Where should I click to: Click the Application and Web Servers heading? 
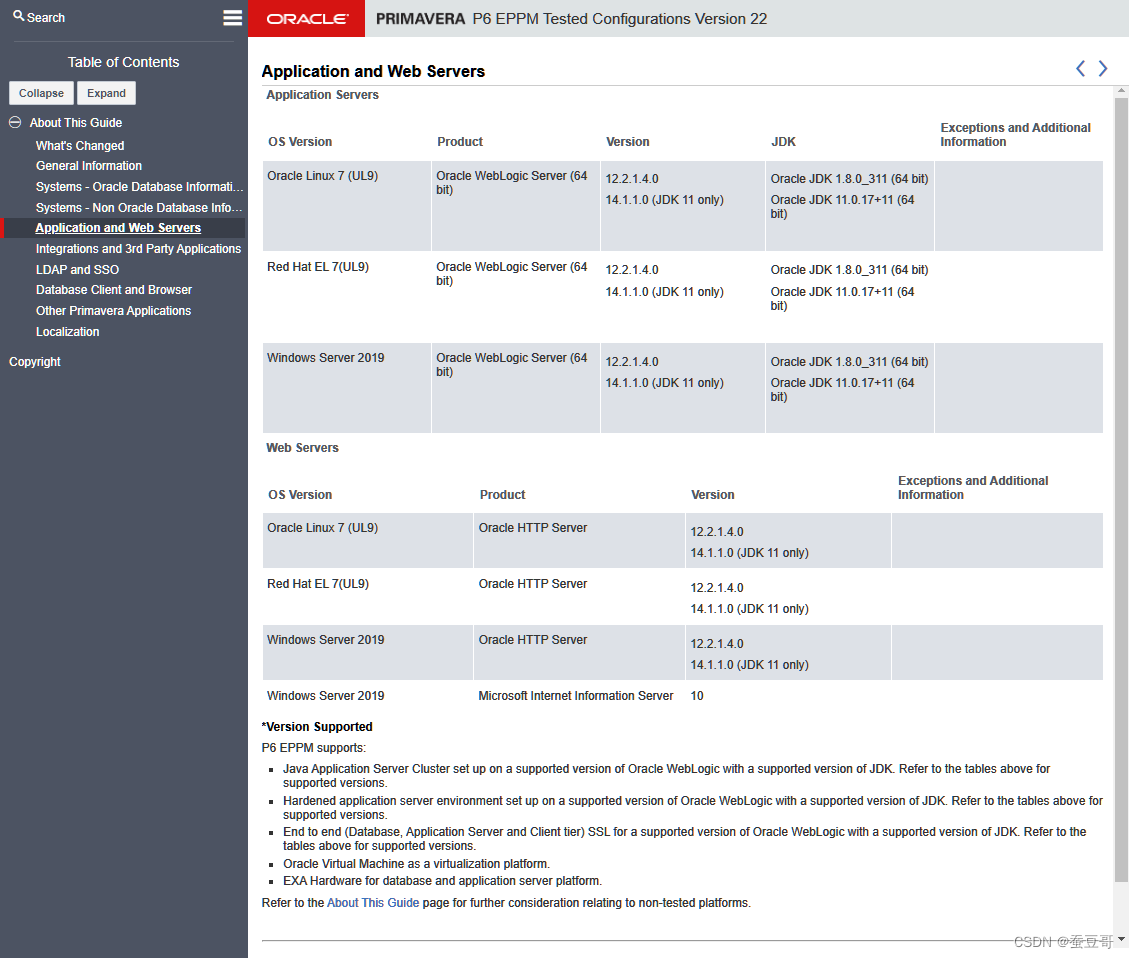373,71
